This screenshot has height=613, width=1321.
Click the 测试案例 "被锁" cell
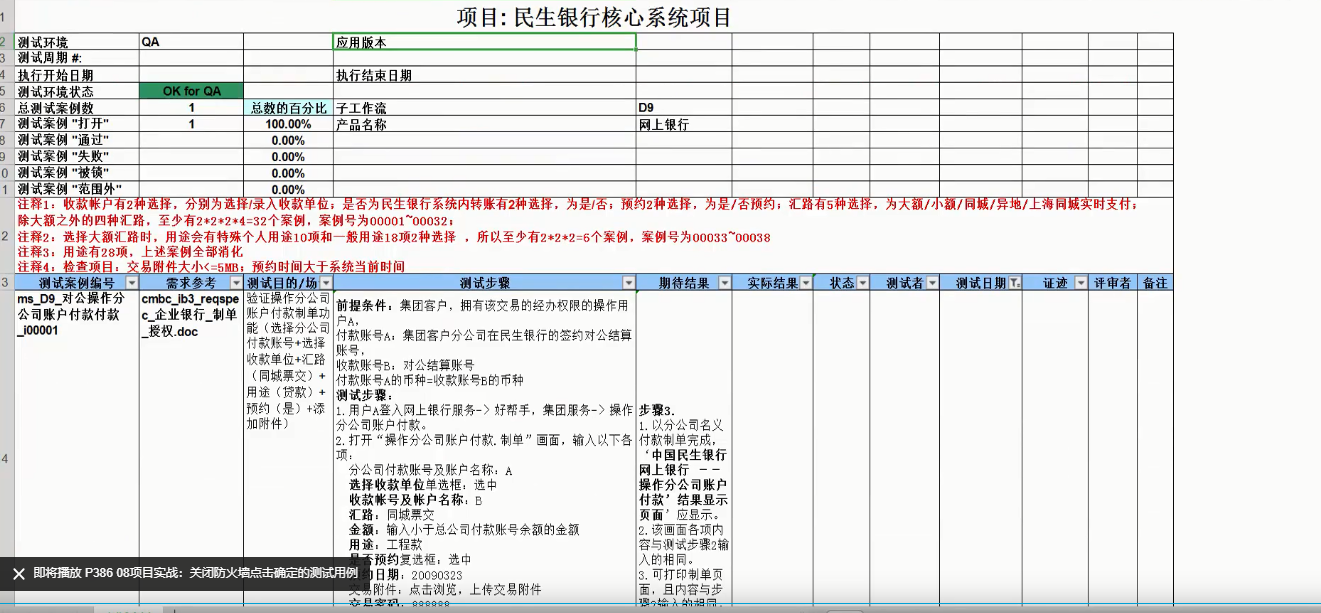(77, 173)
